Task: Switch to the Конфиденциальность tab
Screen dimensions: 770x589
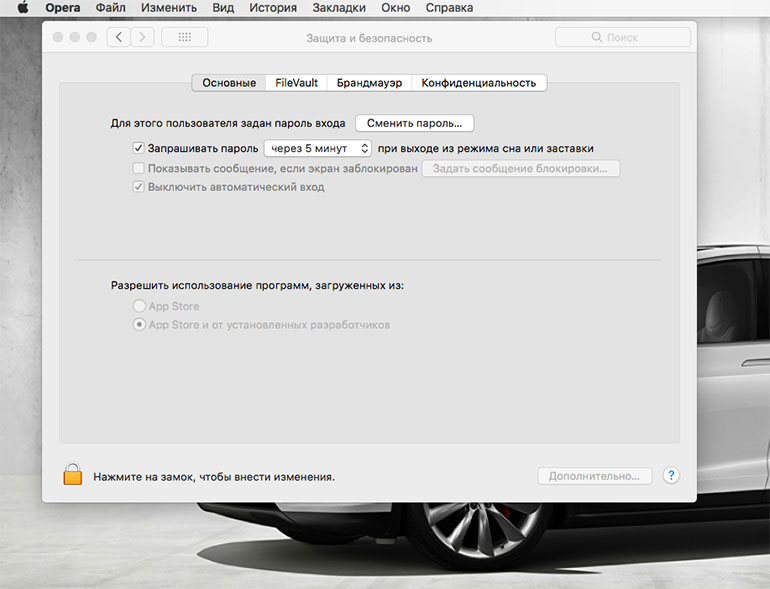Action: point(479,83)
